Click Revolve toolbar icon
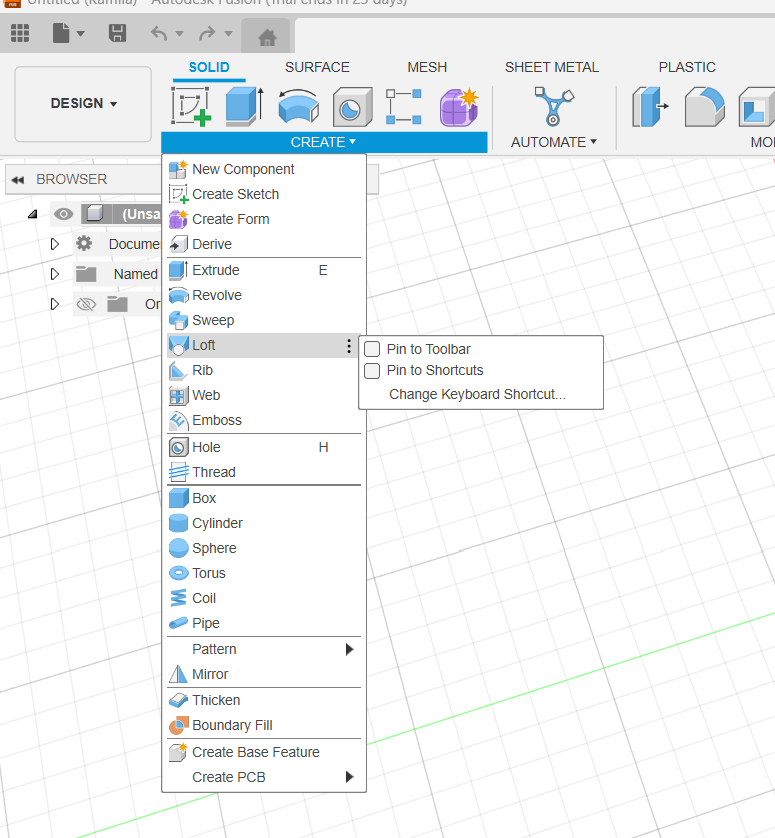 click(x=298, y=106)
